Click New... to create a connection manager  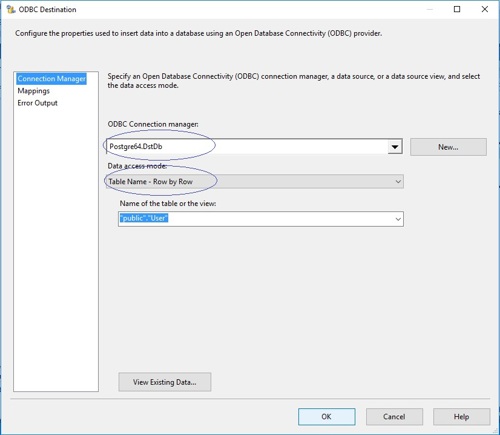(x=448, y=147)
